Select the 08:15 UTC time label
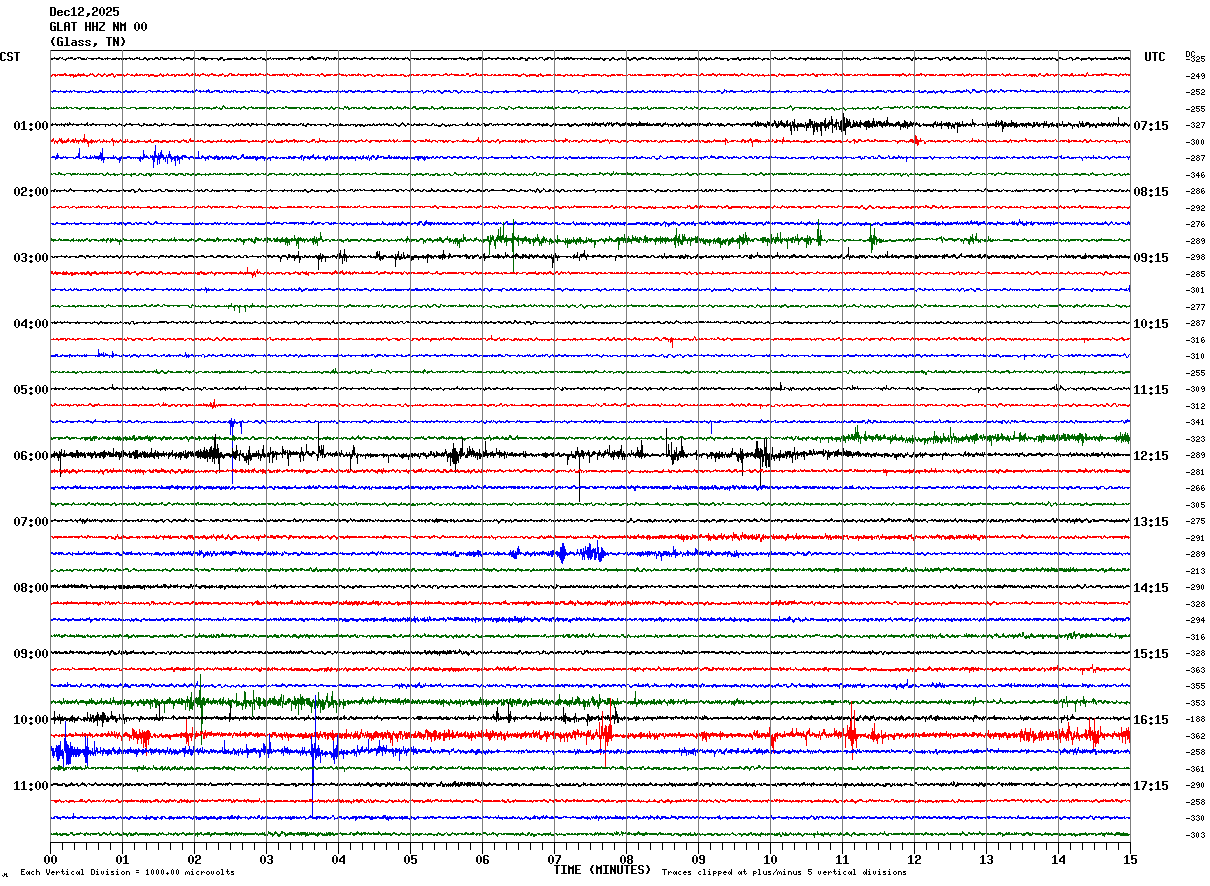This screenshot has width=1210, height=886. point(1151,192)
